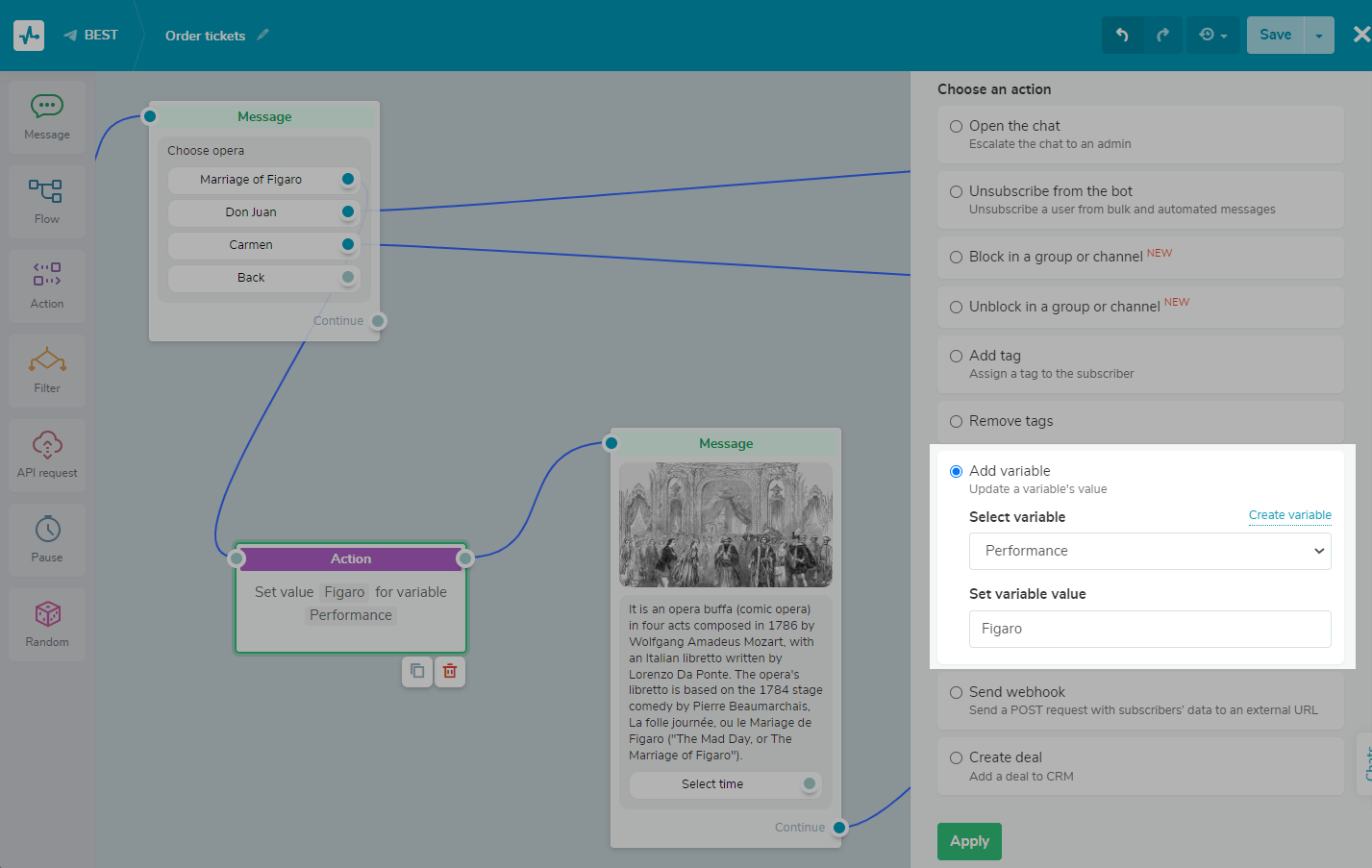Image resolution: width=1372 pixels, height=868 pixels.
Task: Select the Flow element icon
Action: pos(46,201)
